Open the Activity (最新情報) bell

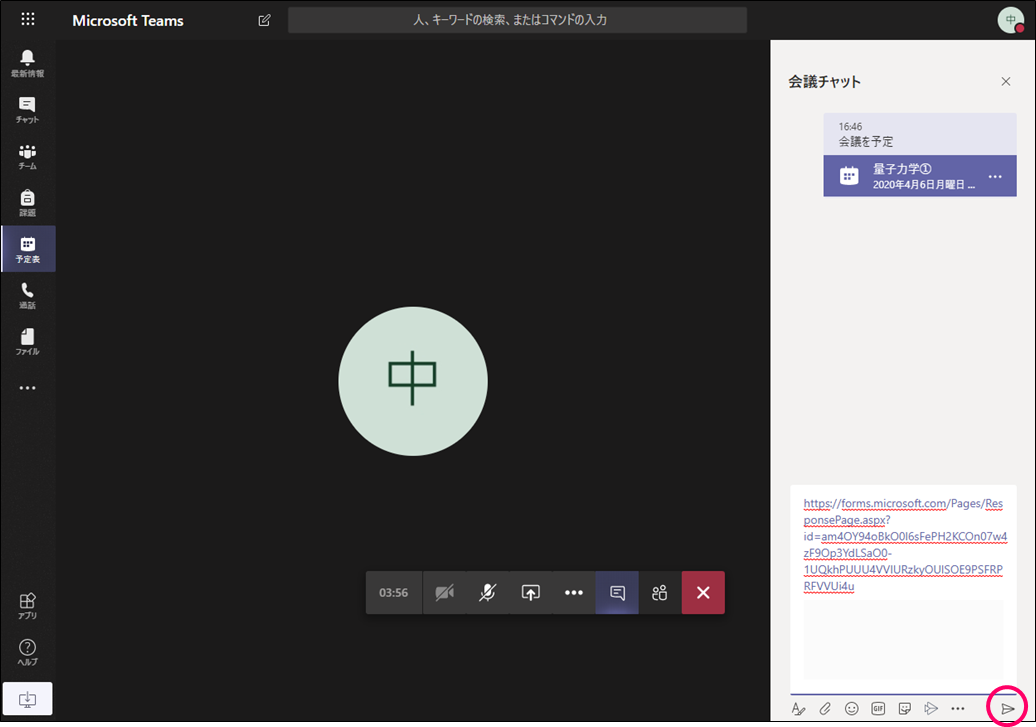[28, 63]
